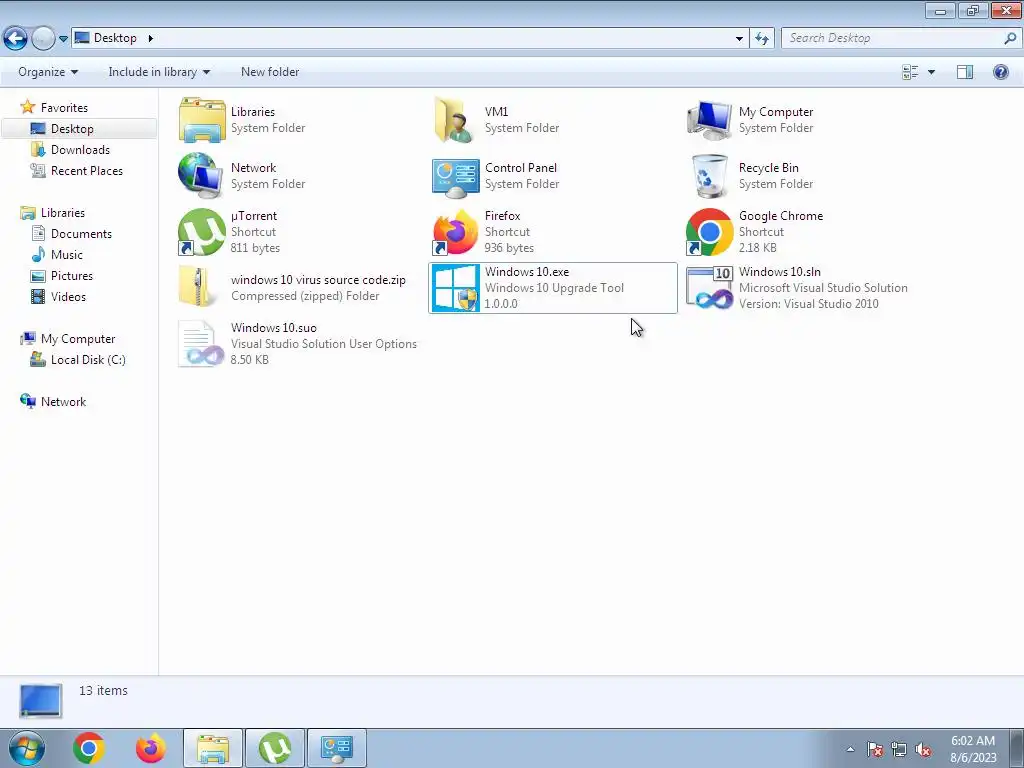Image resolution: width=1024 pixels, height=768 pixels.
Task: Click 'Visual Studio Solution User Options' text
Action: (x=324, y=344)
